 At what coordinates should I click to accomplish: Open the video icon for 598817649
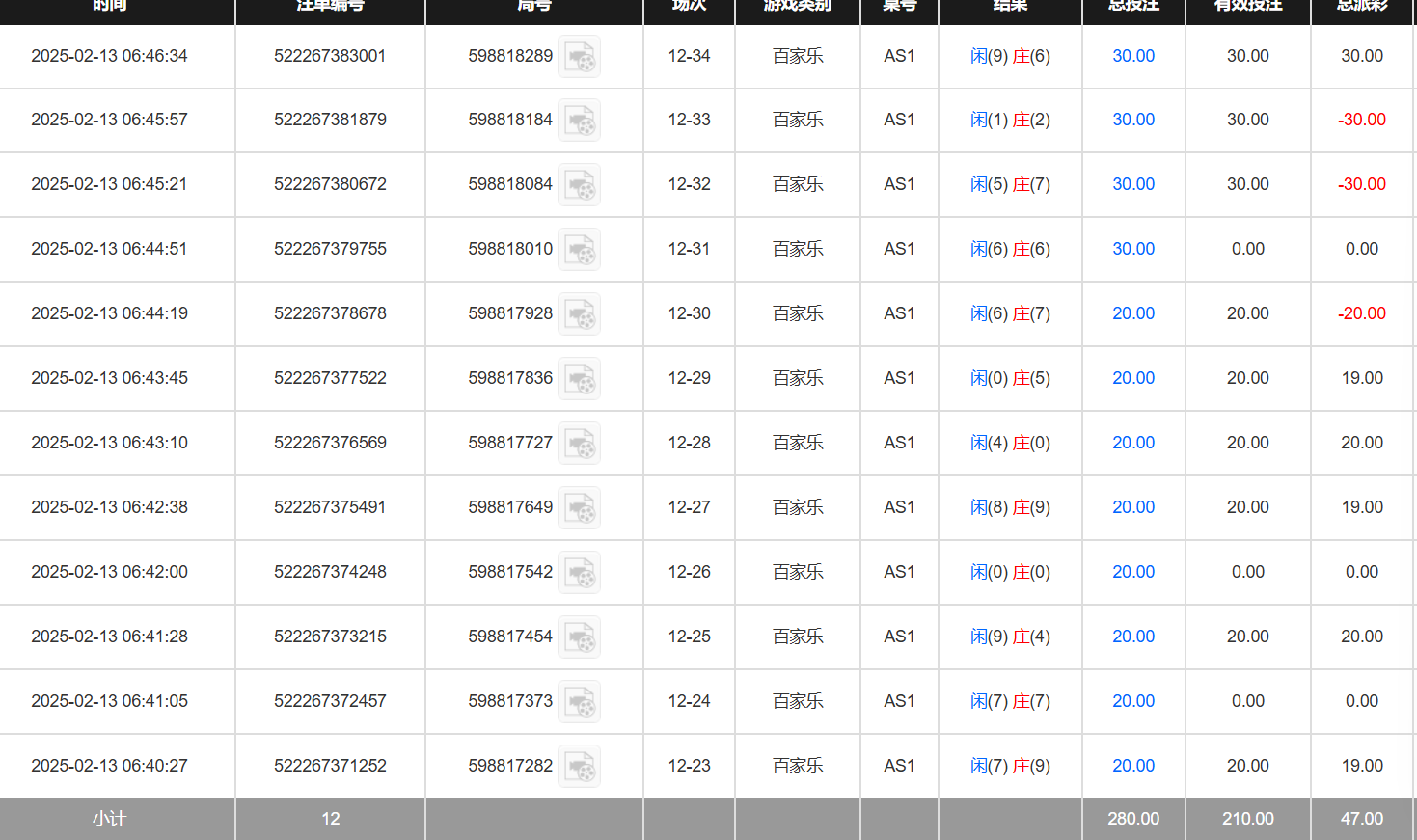tap(580, 508)
